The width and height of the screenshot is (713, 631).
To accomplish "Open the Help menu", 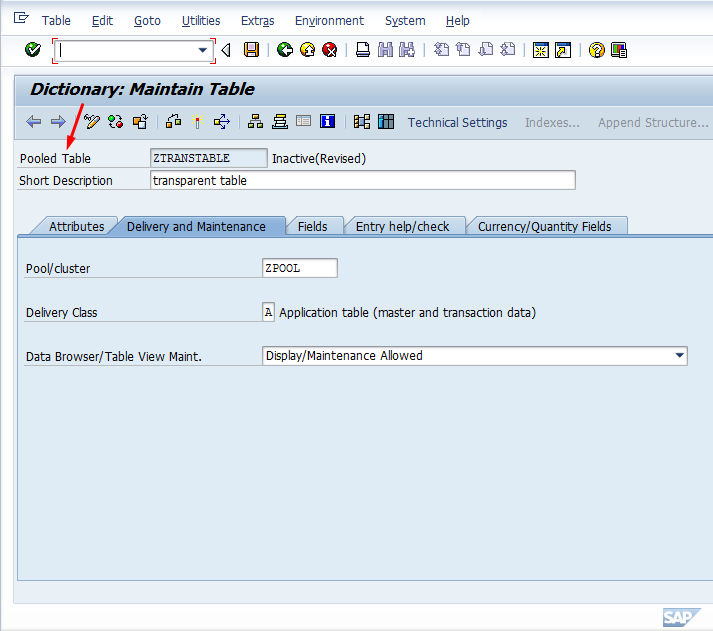I will point(457,20).
